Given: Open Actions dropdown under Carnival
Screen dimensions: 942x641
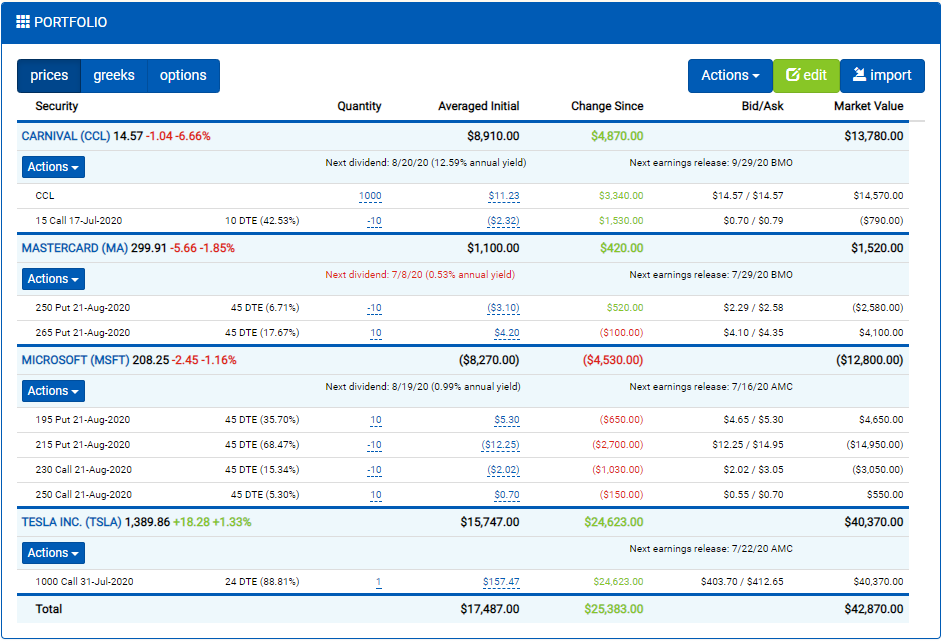Looking at the screenshot, I should pyautogui.click(x=53, y=167).
